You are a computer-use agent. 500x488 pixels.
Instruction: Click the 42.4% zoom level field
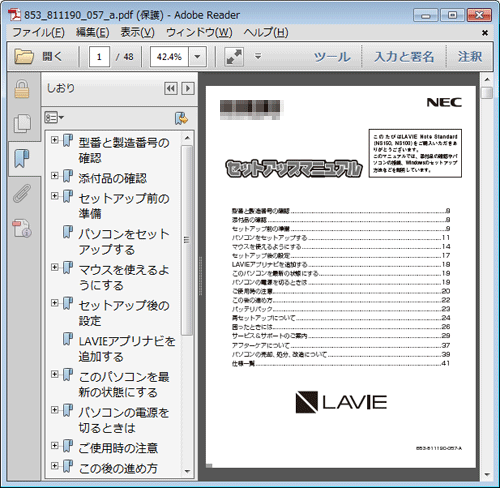(169, 57)
